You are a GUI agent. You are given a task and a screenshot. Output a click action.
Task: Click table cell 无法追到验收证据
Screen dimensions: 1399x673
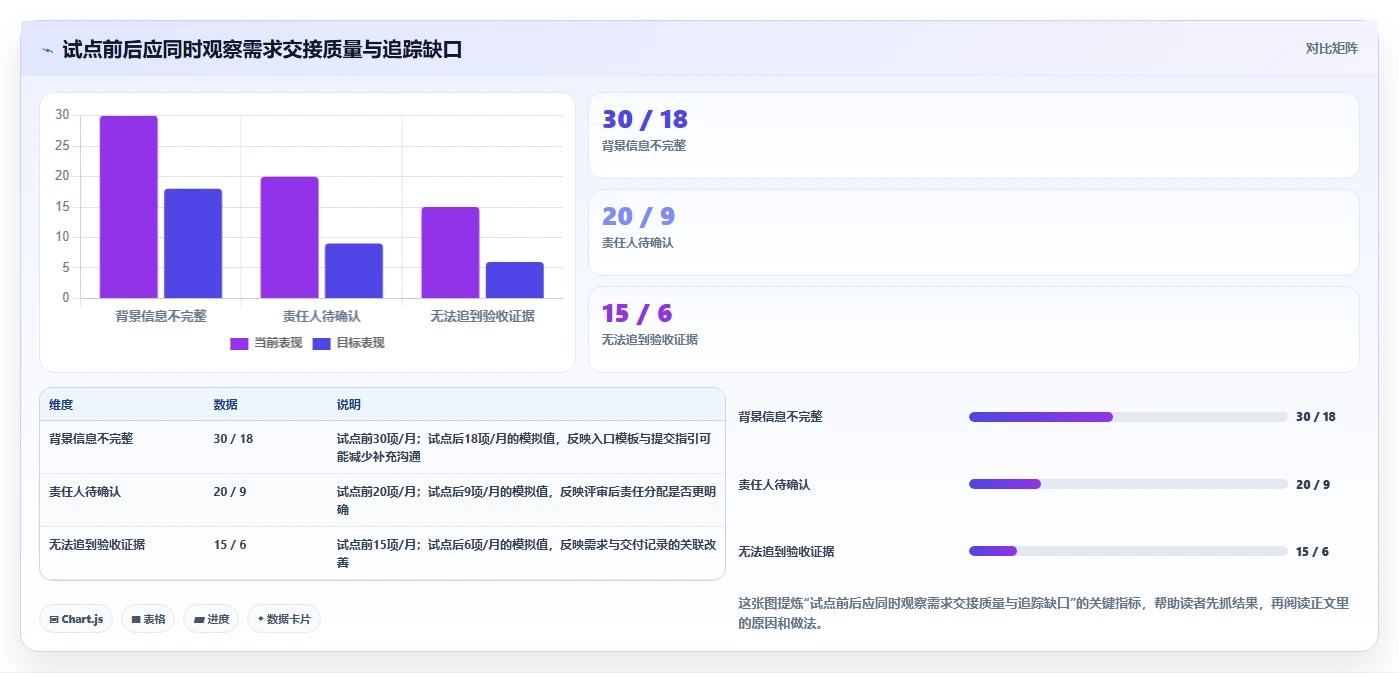97,545
